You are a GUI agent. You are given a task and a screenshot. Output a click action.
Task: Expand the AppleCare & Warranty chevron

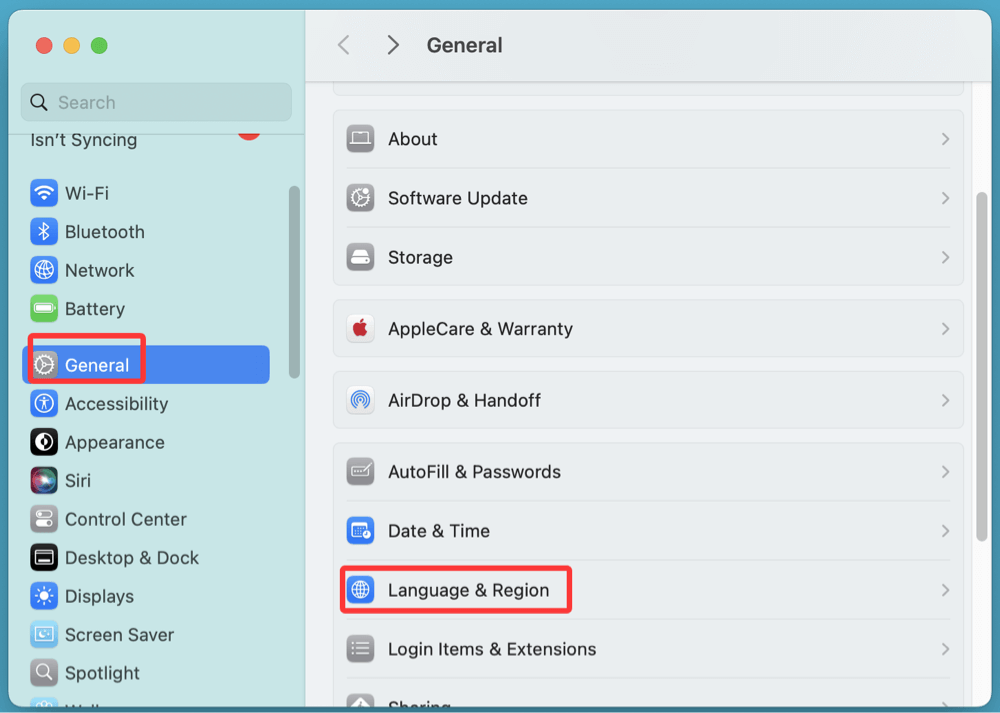[x=945, y=329]
